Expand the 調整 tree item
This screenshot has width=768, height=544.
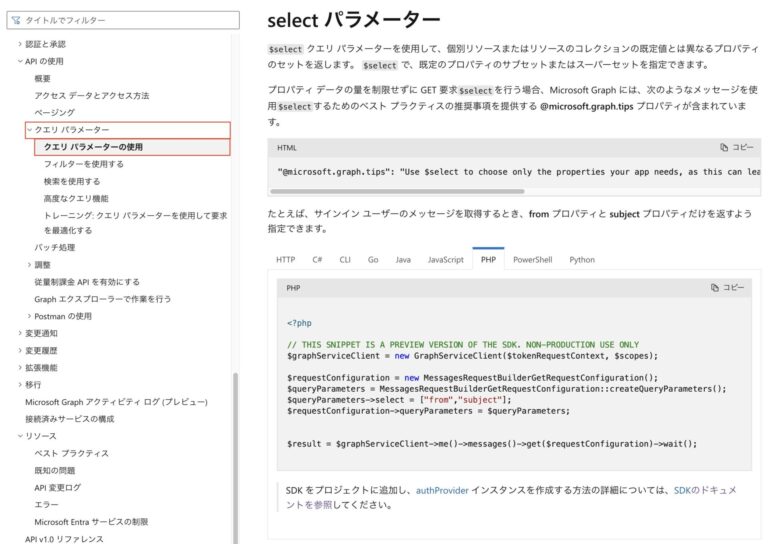point(29,265)
